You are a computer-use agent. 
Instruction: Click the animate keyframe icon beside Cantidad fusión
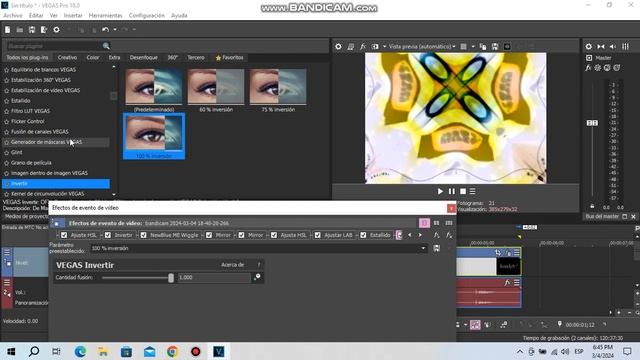click(x=257, y=277)
